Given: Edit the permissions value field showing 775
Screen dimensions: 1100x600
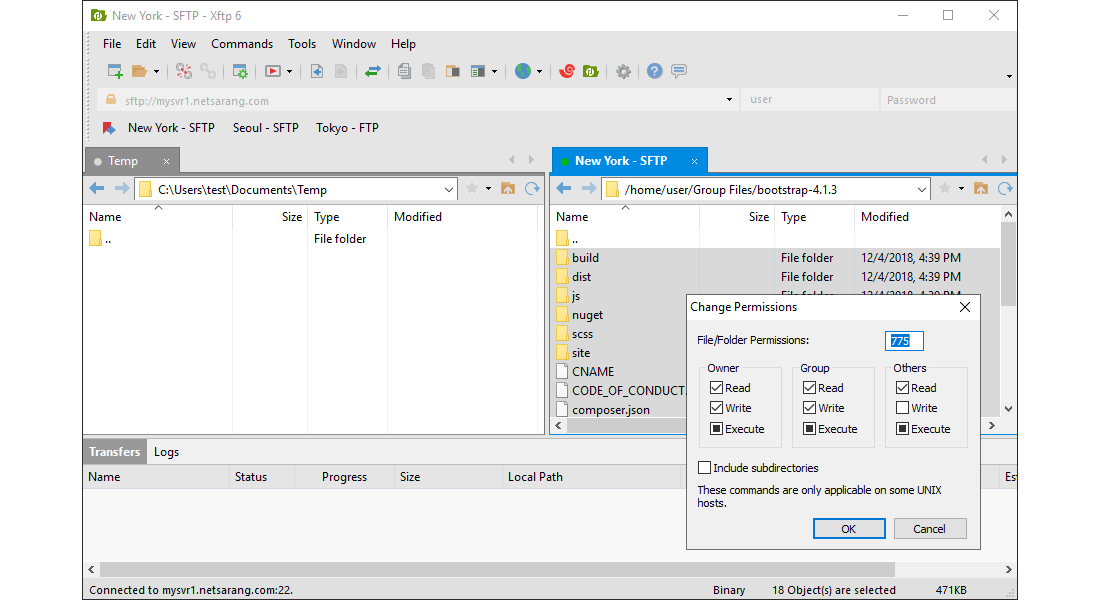Looking at the screenshot, I should 904,340.
